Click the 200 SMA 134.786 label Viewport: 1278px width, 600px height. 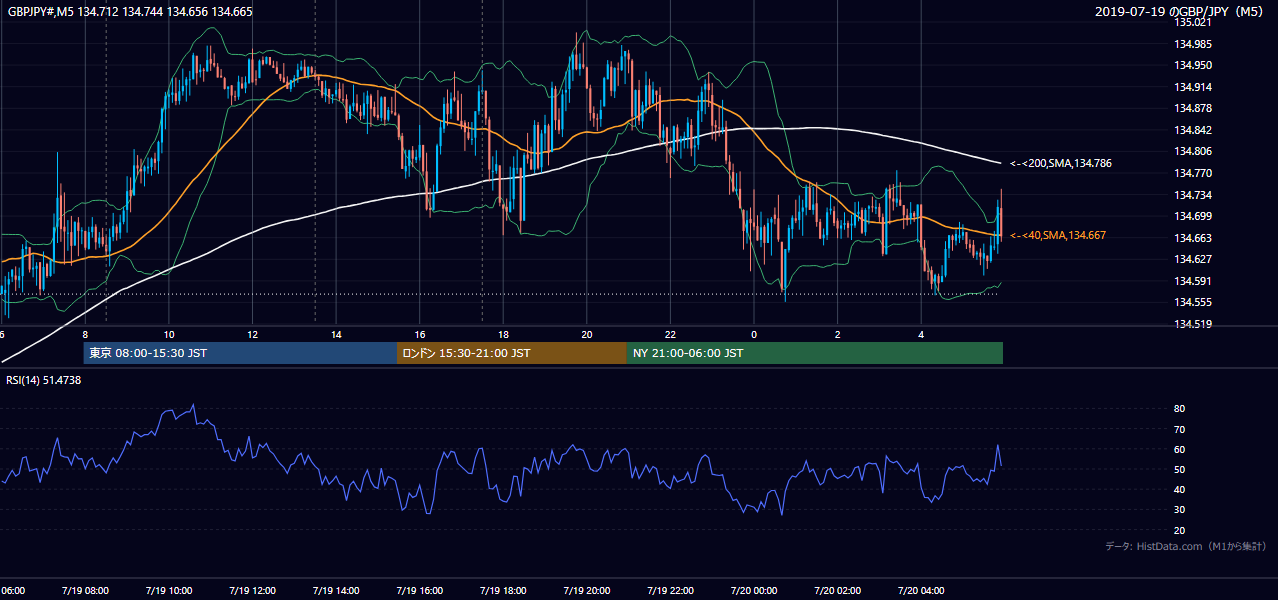pos(1060,163)
